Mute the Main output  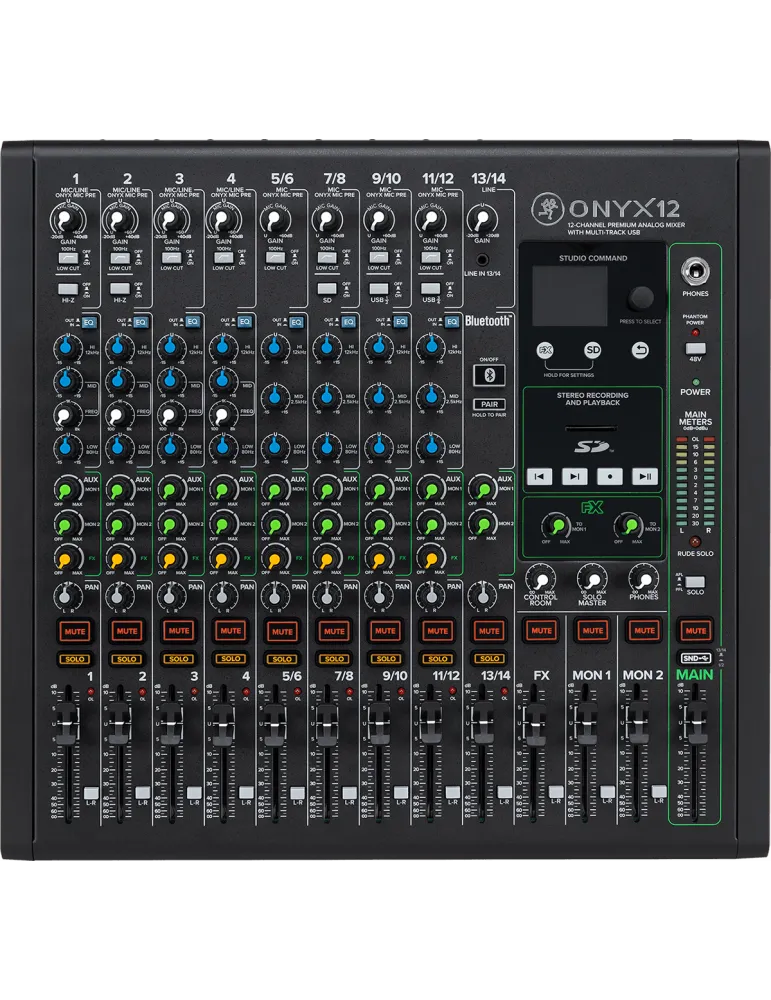click(695, 631)
